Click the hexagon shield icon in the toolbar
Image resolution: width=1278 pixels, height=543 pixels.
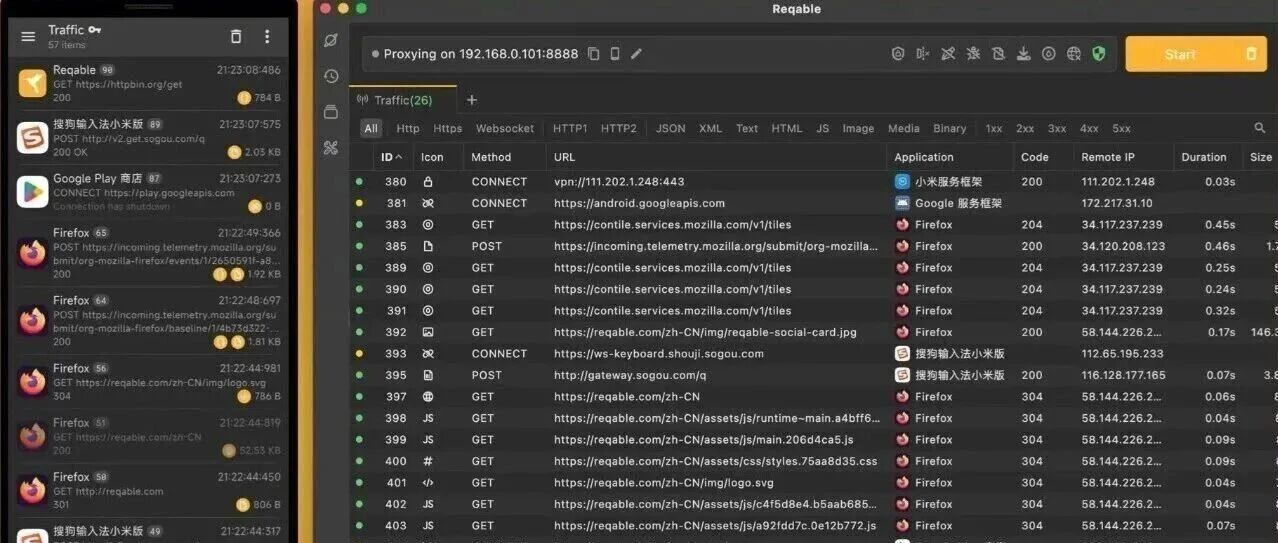point(898,54)
